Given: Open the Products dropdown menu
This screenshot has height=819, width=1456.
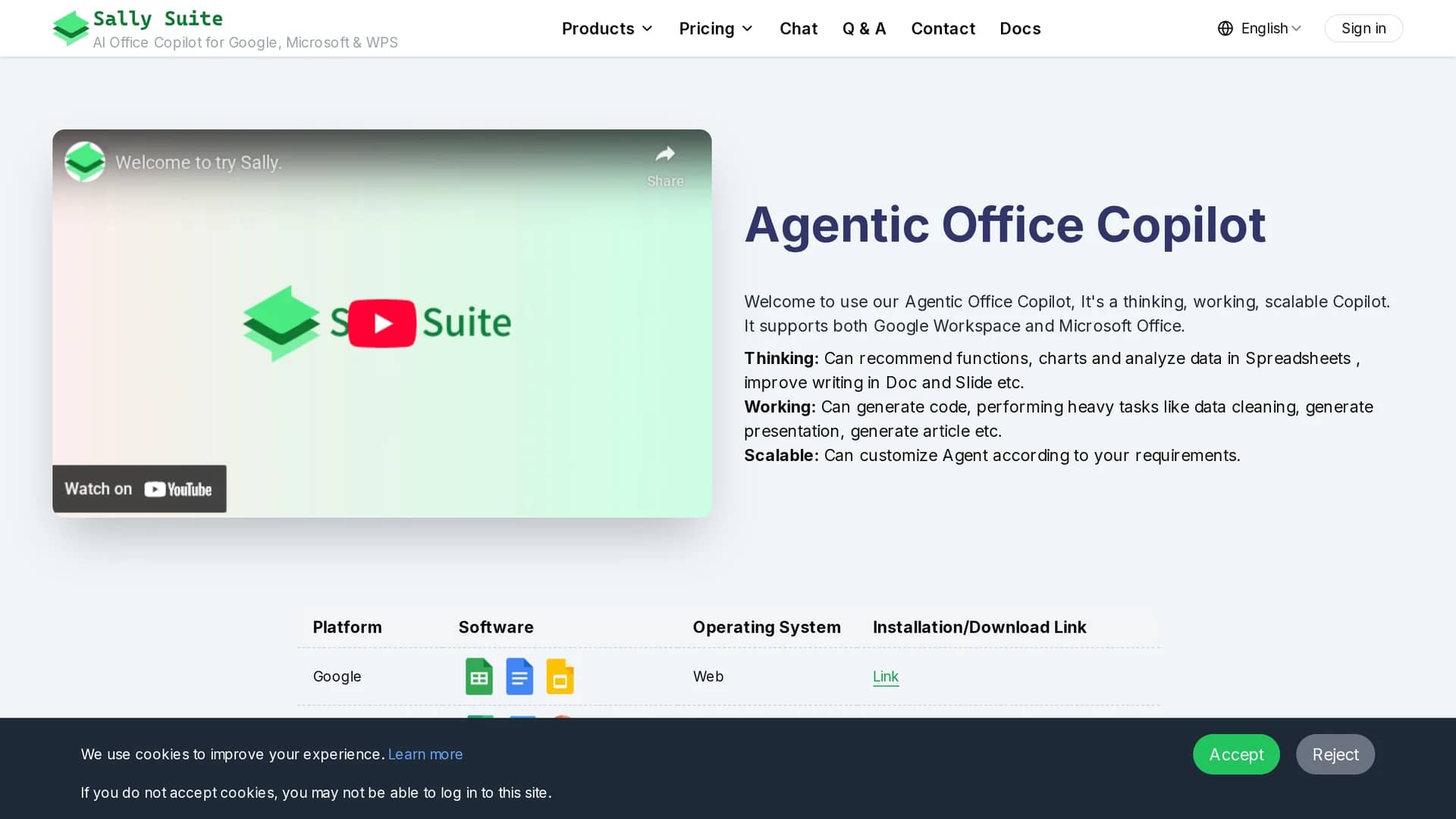Looking at the screenshot, I should [607, 29].
